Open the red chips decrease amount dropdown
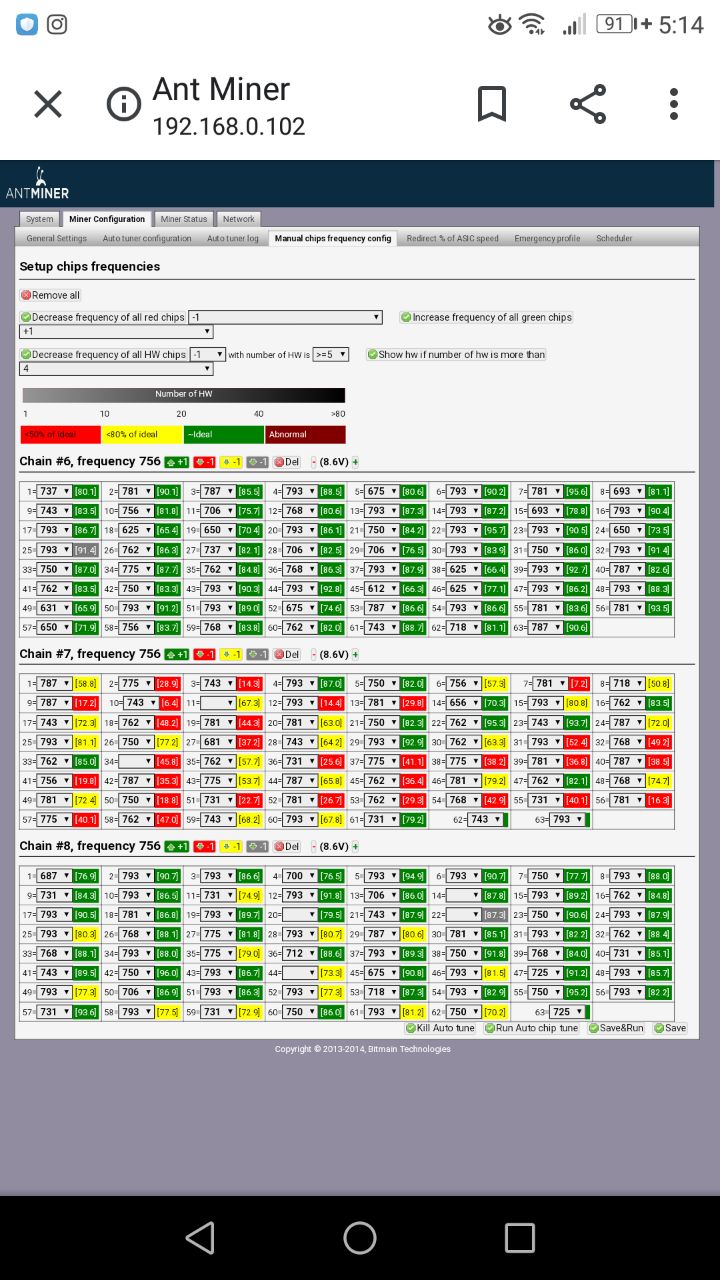 coord(286,317)
